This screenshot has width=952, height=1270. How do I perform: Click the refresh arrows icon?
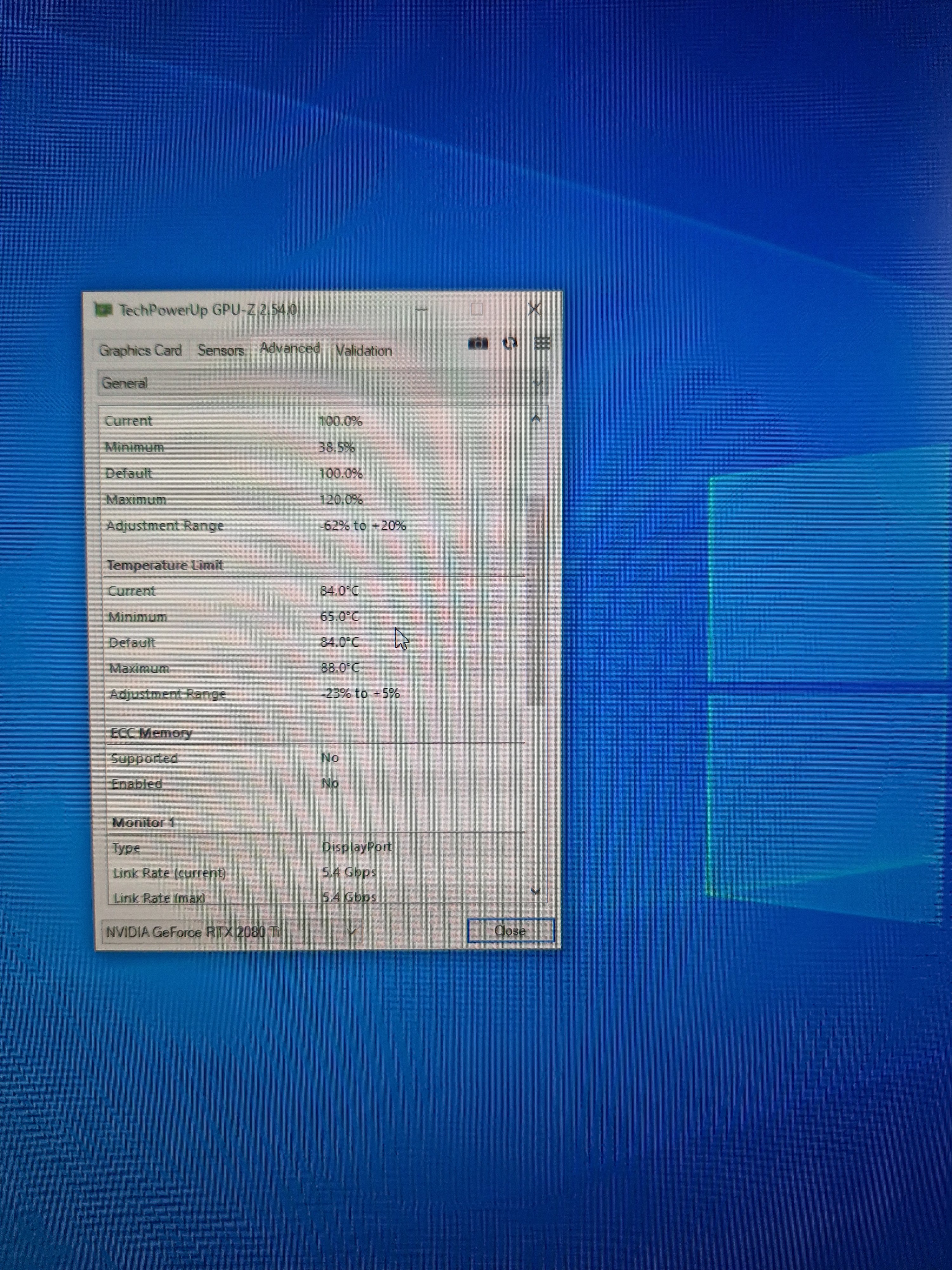point(510,343)
